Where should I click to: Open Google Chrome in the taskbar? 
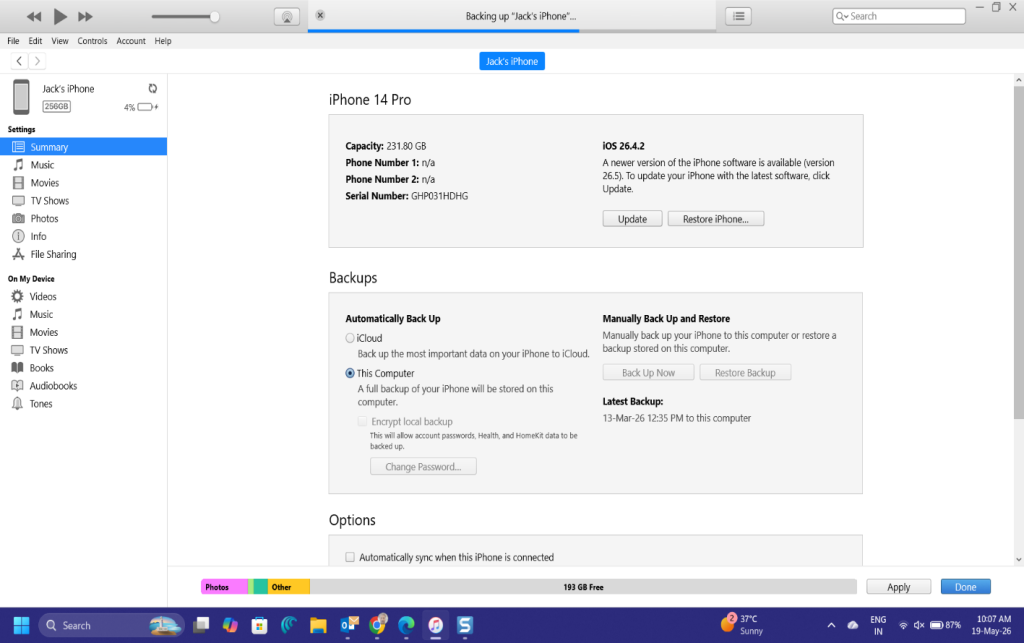pyautogui.click(x=377, y=625)
